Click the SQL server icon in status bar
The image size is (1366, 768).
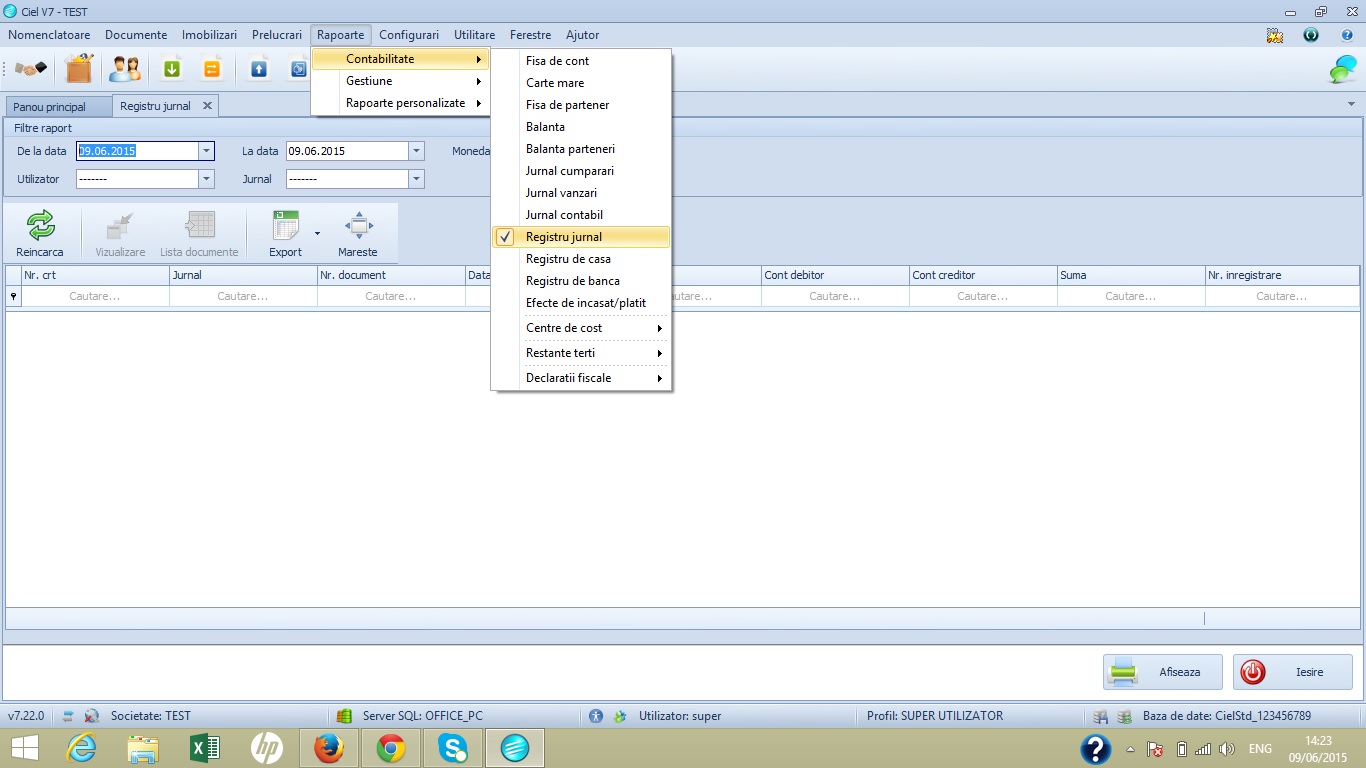344,716
